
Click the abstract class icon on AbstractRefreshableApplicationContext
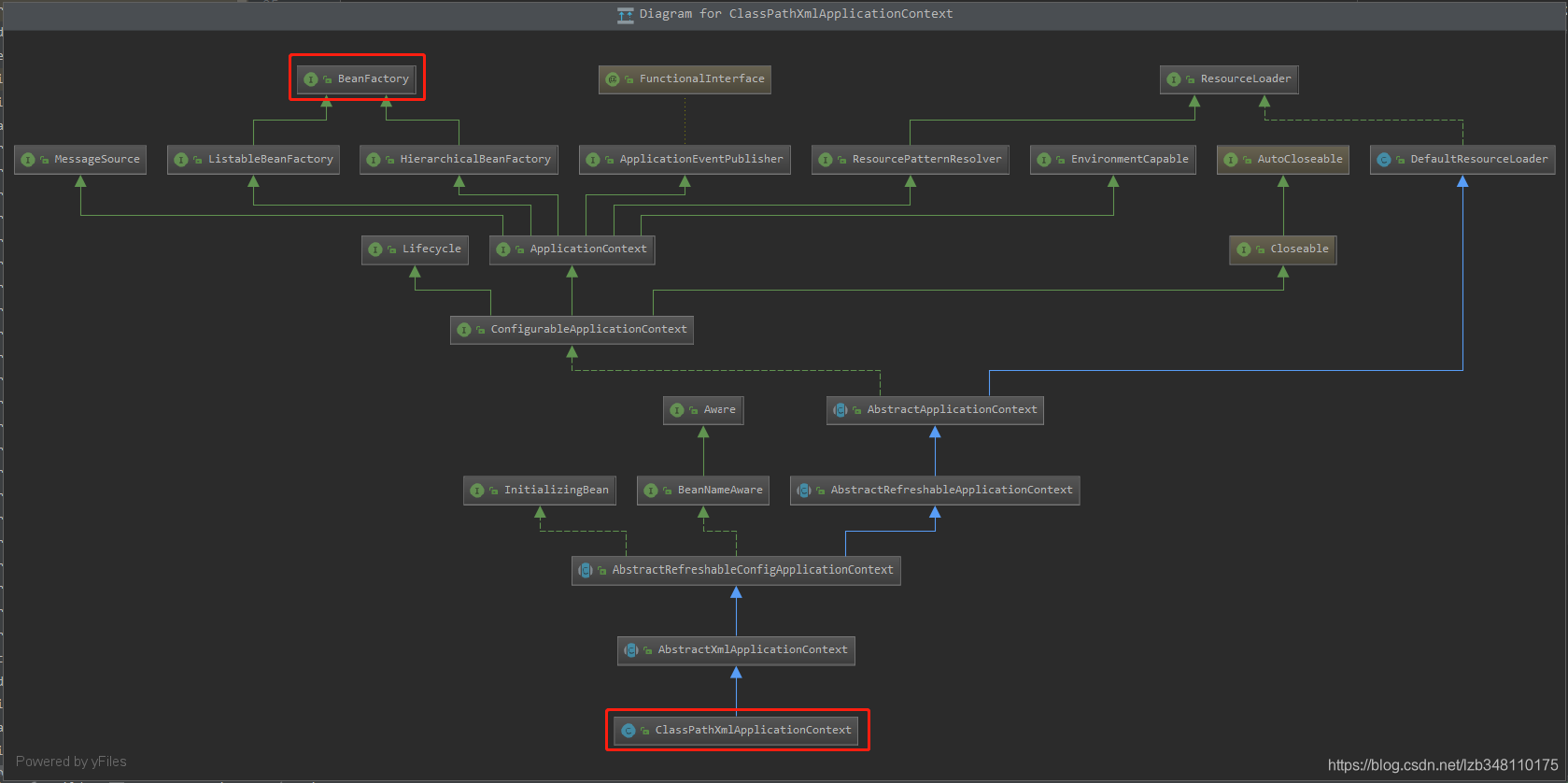click(x=804, y=491)
